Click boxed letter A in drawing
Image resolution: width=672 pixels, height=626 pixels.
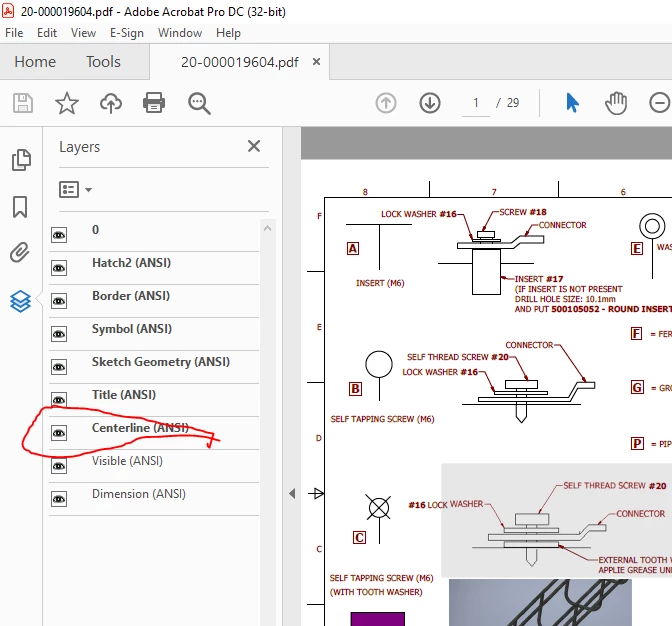pos(353,249)
